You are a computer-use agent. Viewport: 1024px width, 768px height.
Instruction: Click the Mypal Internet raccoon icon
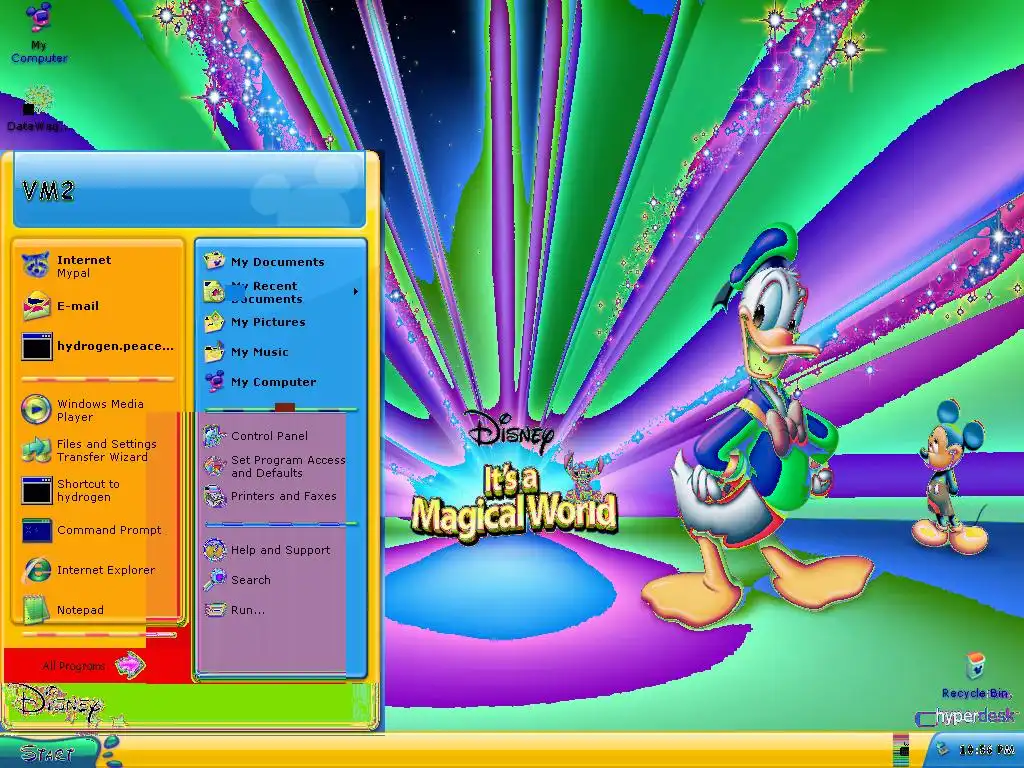pos(35,265)
